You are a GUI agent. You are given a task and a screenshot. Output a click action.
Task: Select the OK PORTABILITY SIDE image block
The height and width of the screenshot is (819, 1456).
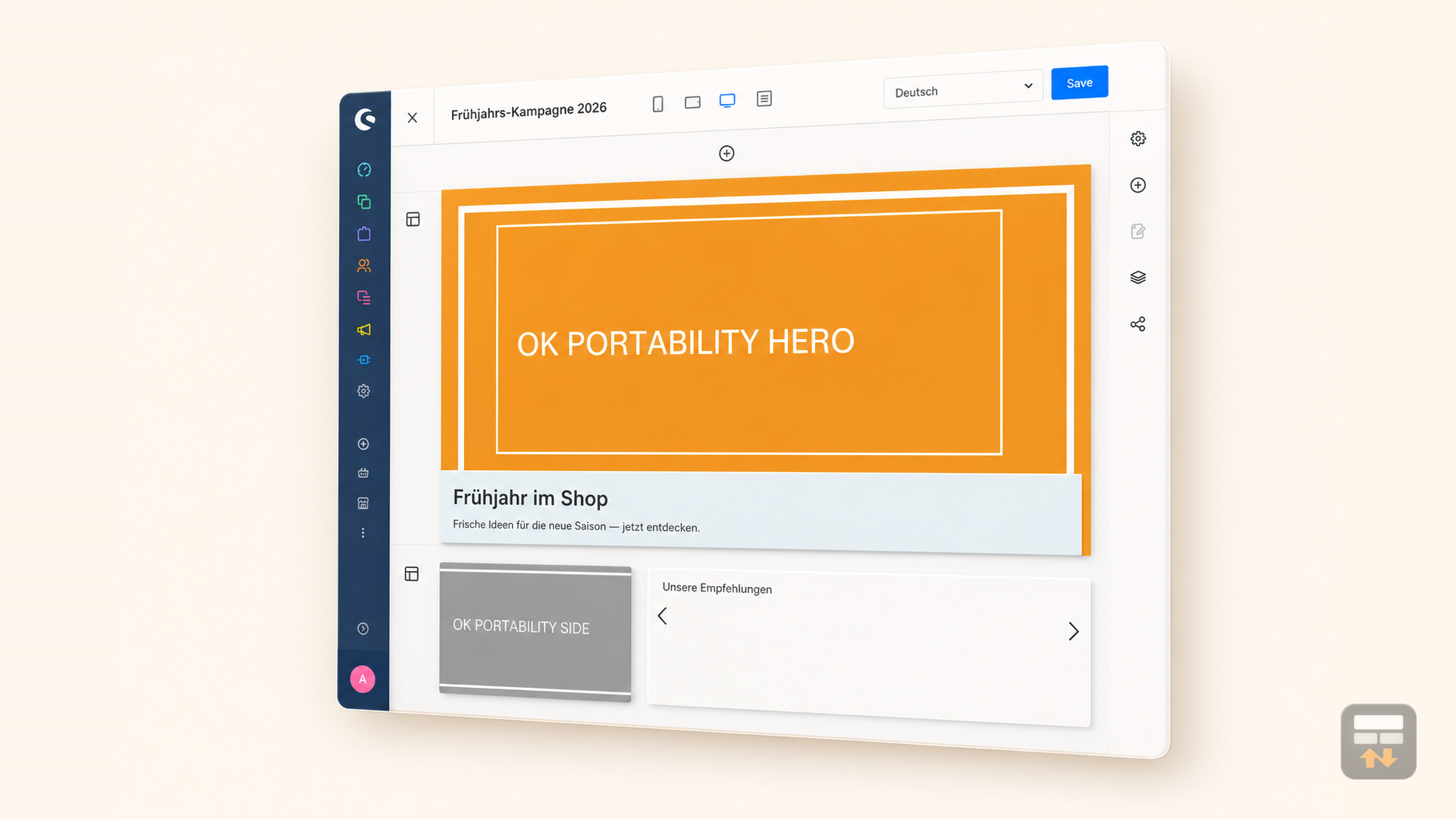[535, 632]
